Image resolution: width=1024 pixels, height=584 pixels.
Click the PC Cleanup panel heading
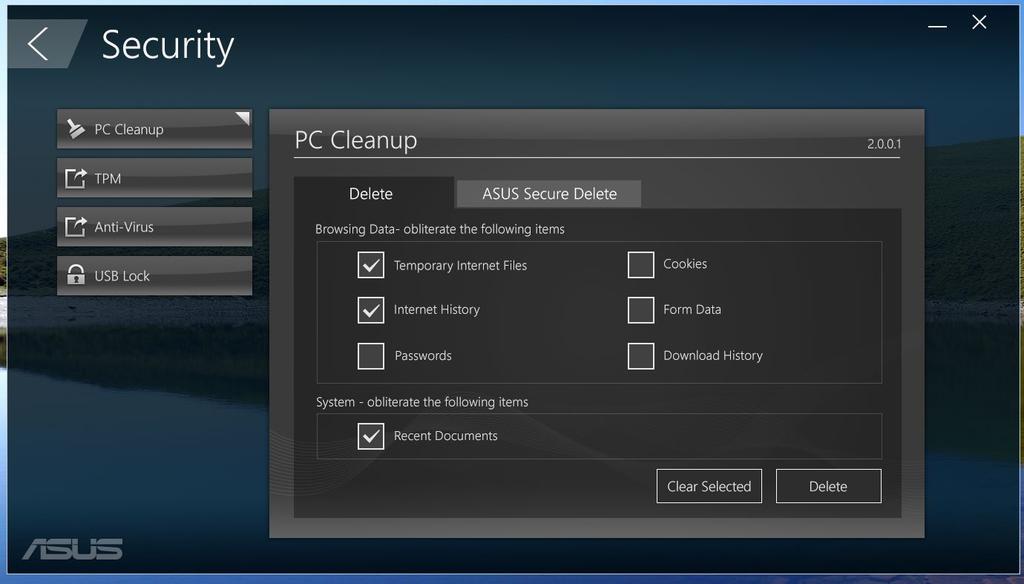pyautogui.click(x=356, y=140)
